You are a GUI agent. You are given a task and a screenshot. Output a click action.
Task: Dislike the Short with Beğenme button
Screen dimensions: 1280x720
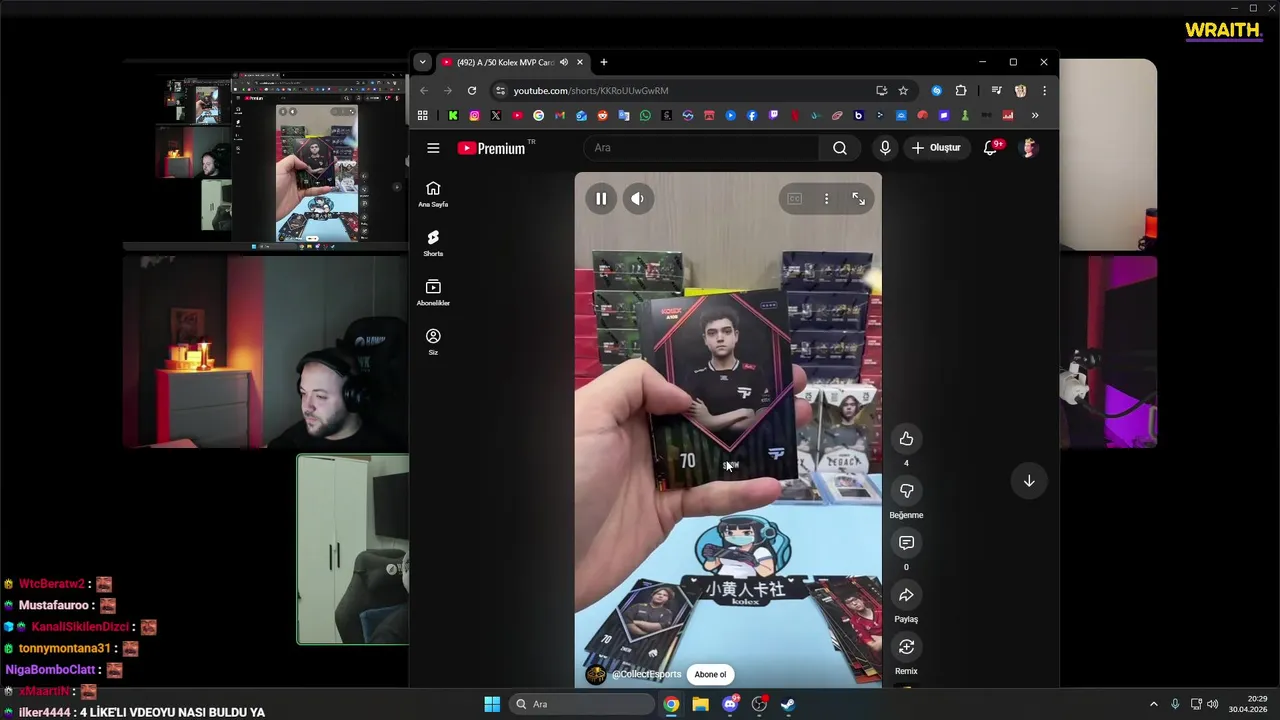pos(906,491)
